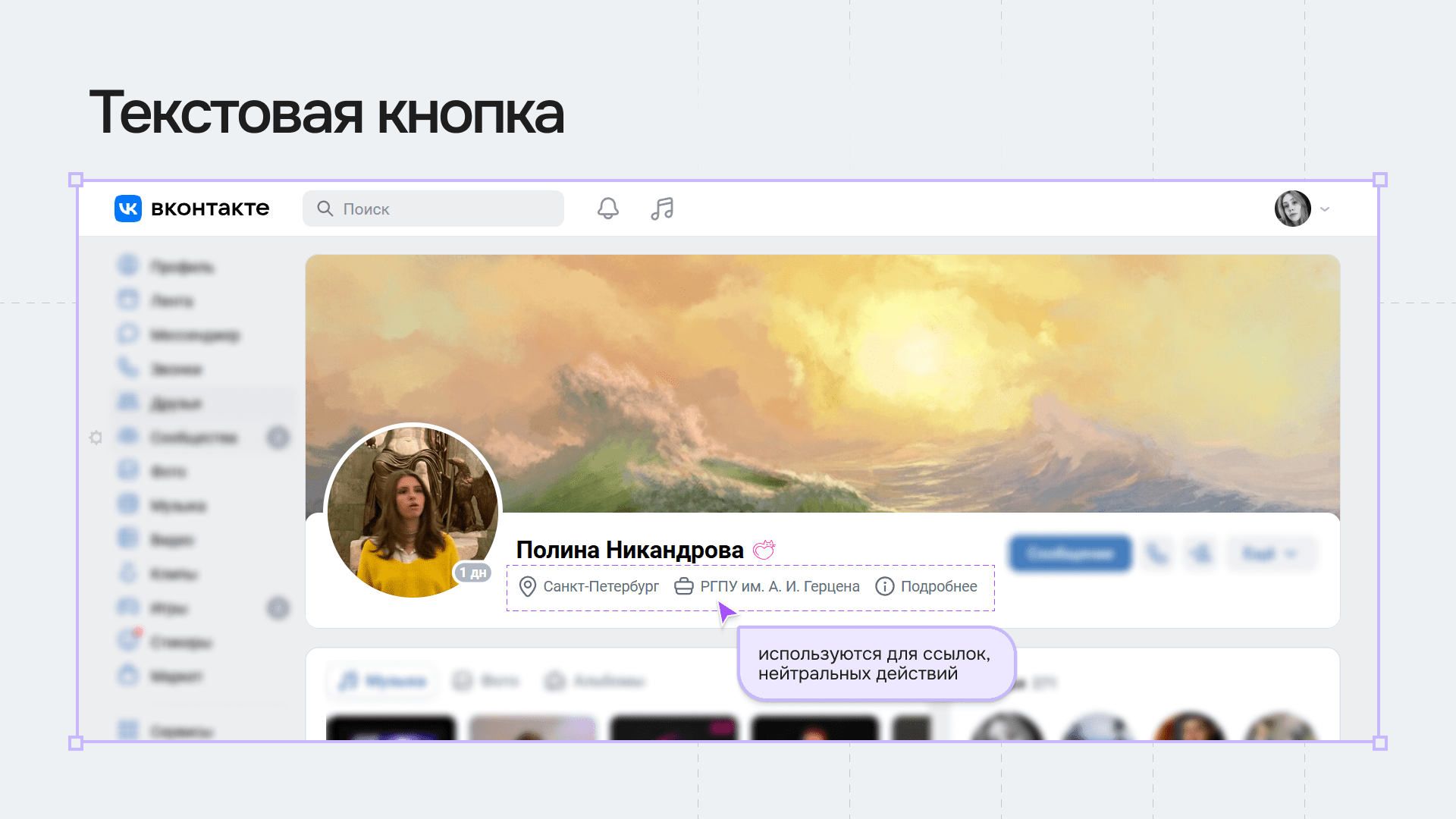1456x819 pixels.
Task: Open the Фото tab below the profile
Action: 487,680
